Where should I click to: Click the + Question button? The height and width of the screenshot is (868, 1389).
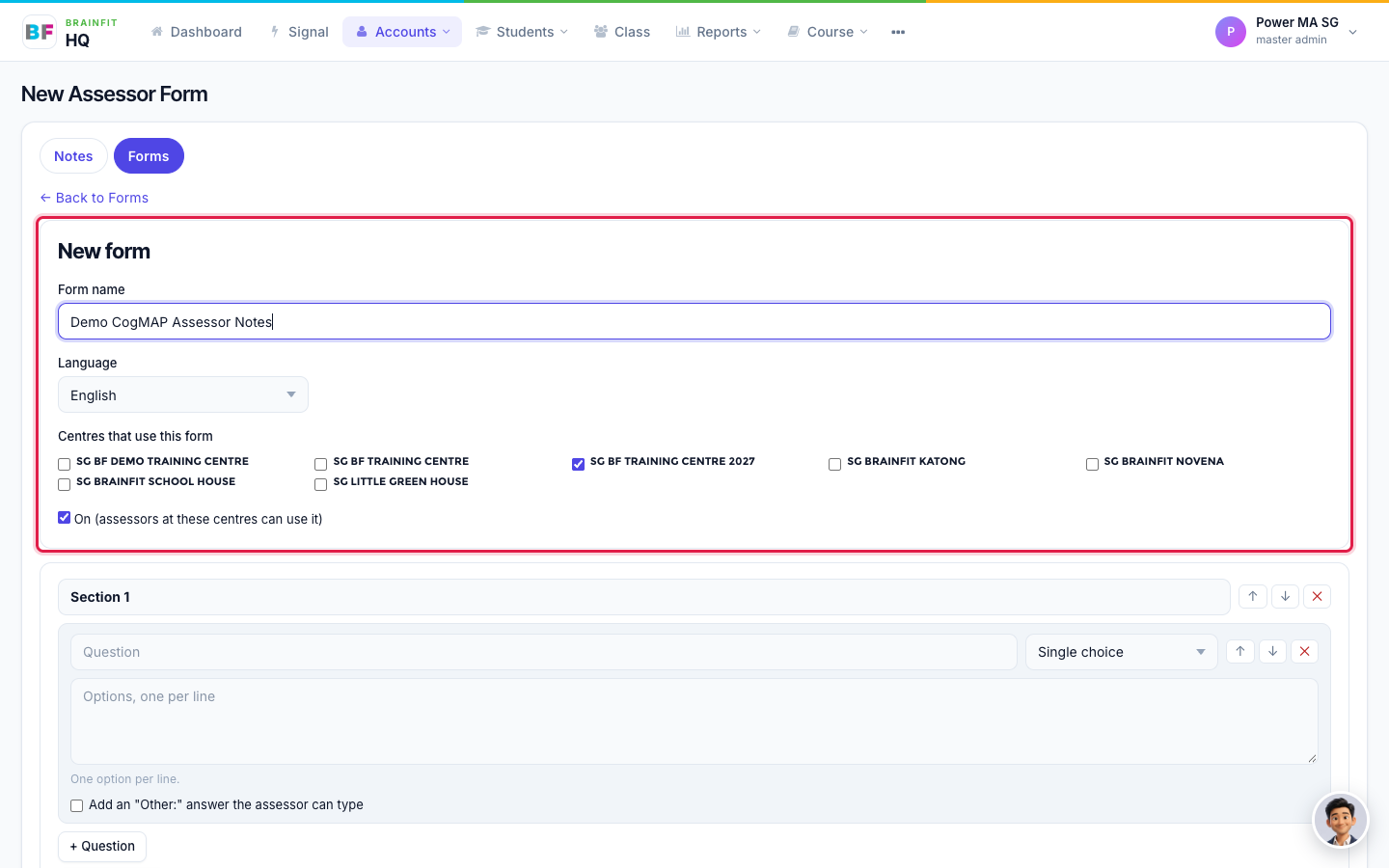pos(102,846)
